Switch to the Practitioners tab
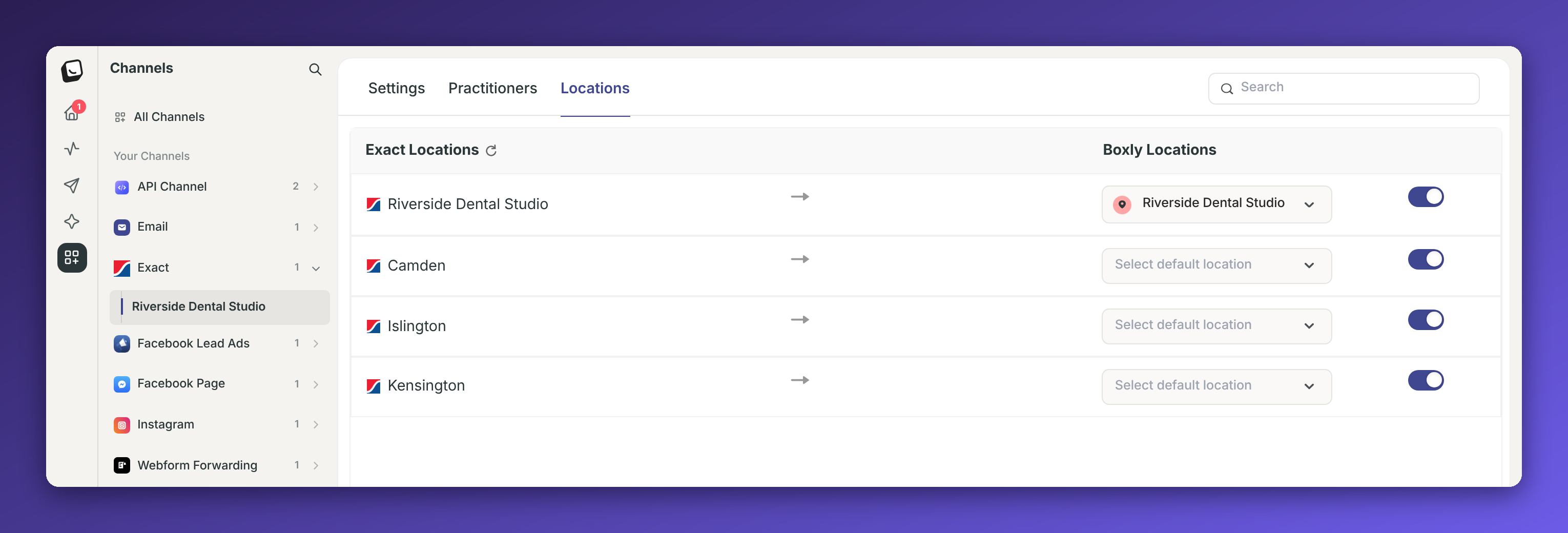This screenshot has height=533, width=1568. pos(492,88)
